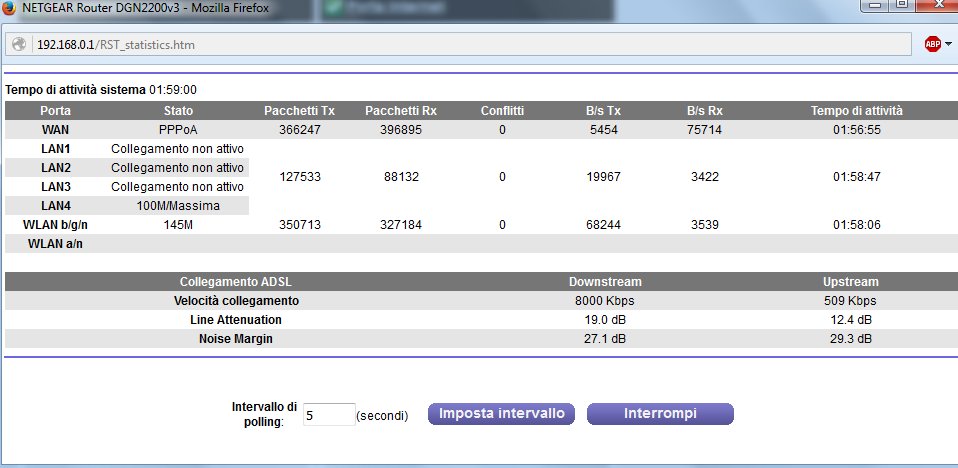Image resolution: width=958 pixels, height=468 pixels.
Task: Select the Conflitti column header
Action: click(x=502, y=111)
